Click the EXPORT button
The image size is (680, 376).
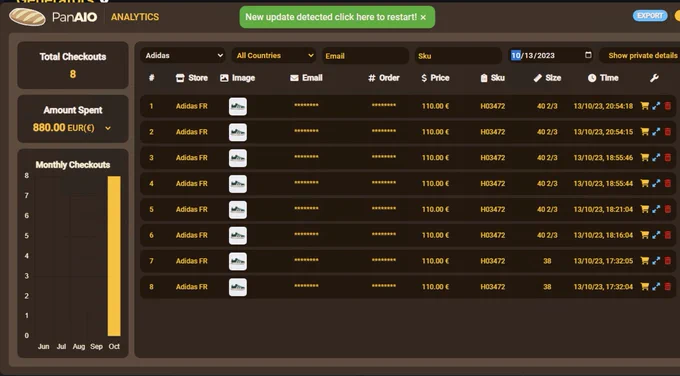tap(650, 16)
